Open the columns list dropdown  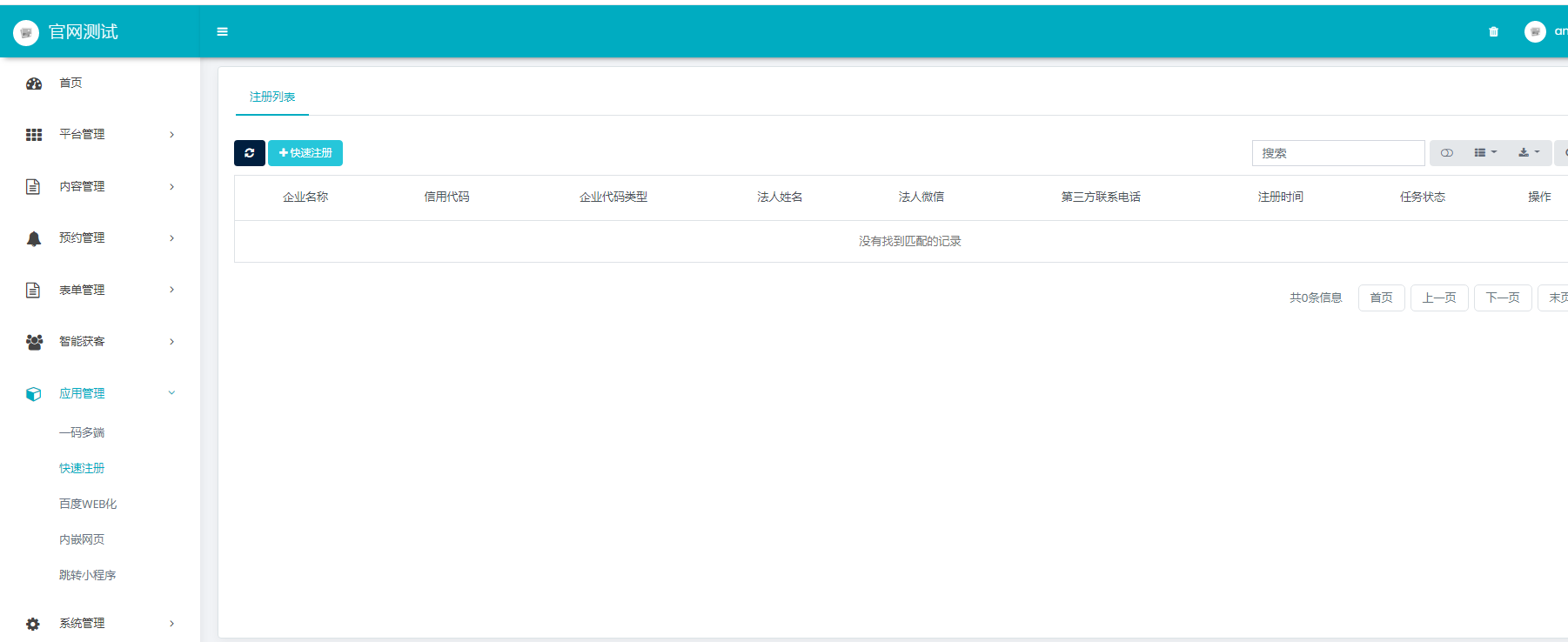pyautogui.click(x=1485, y=153)
